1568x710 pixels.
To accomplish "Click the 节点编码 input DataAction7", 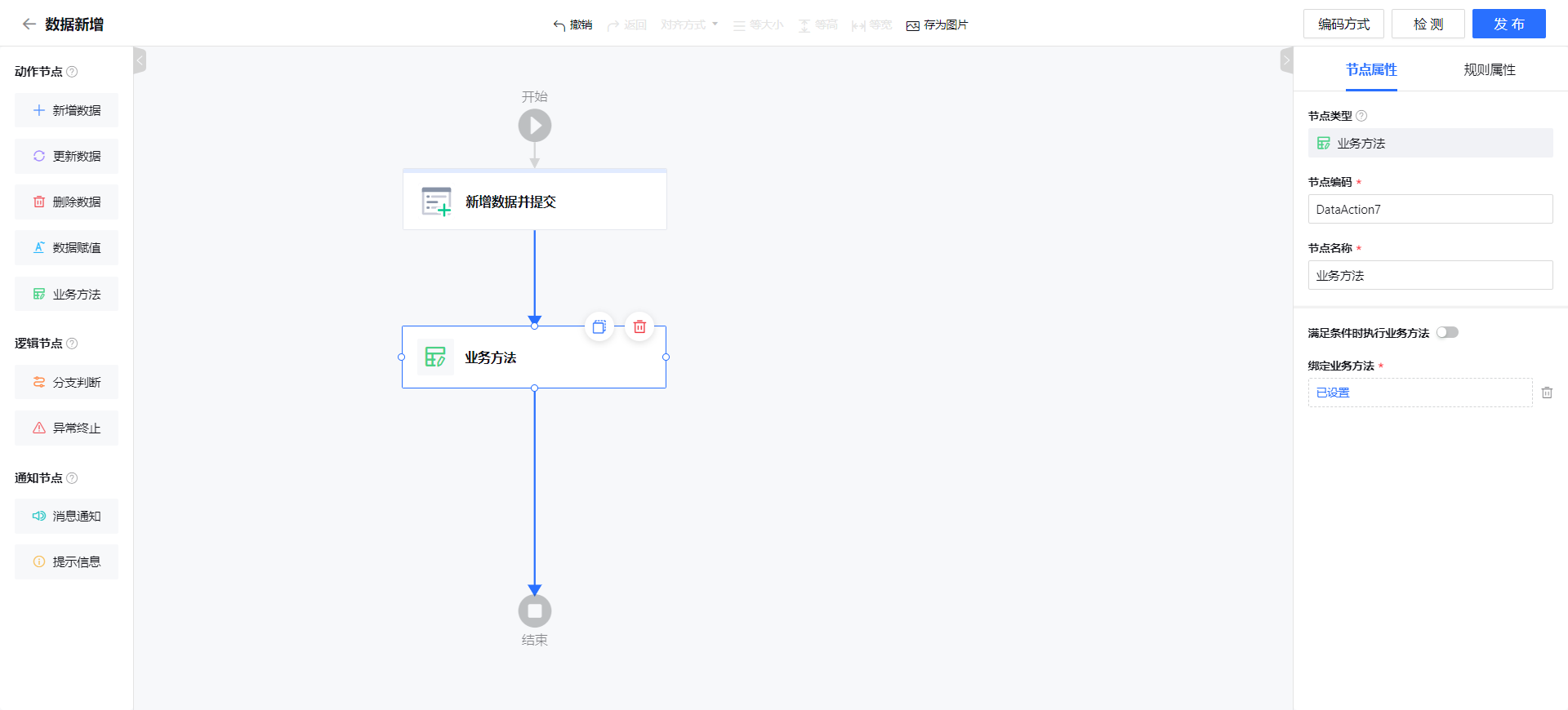I will pos(1430,209).
